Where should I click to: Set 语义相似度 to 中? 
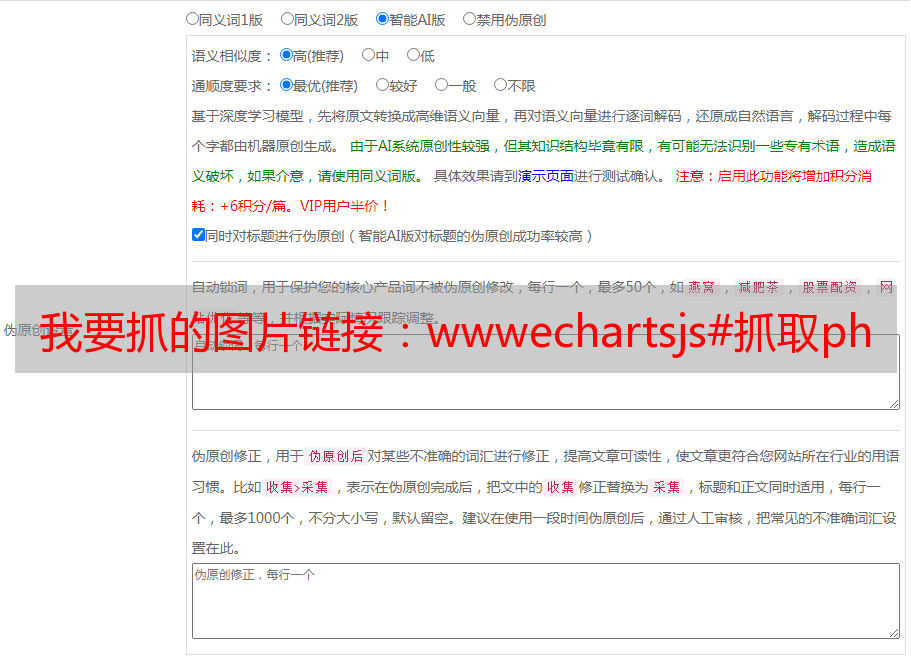tap(368, 55)
